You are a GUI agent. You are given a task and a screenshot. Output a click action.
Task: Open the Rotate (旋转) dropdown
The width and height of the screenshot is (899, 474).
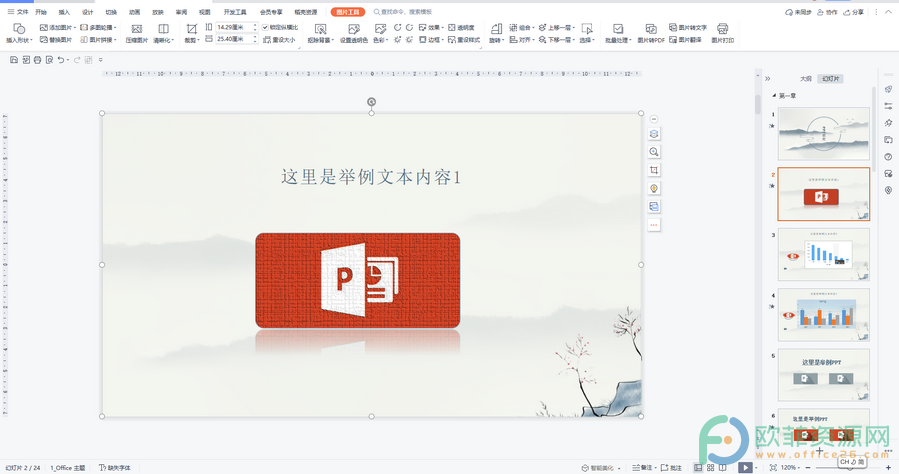497,40
